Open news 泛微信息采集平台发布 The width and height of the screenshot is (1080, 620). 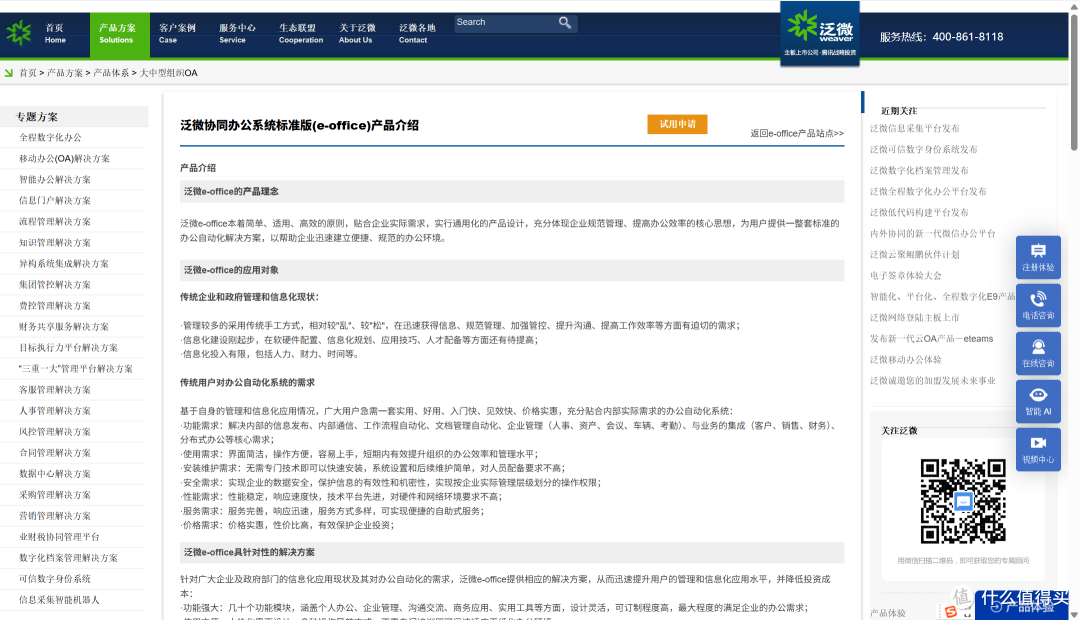915,128
